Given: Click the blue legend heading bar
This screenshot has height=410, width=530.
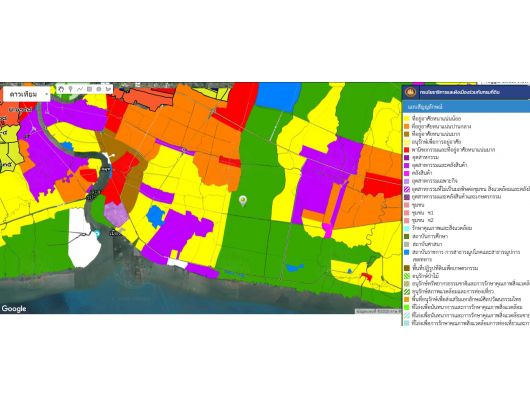Looking at the screenshot, I should coord(466,106).
